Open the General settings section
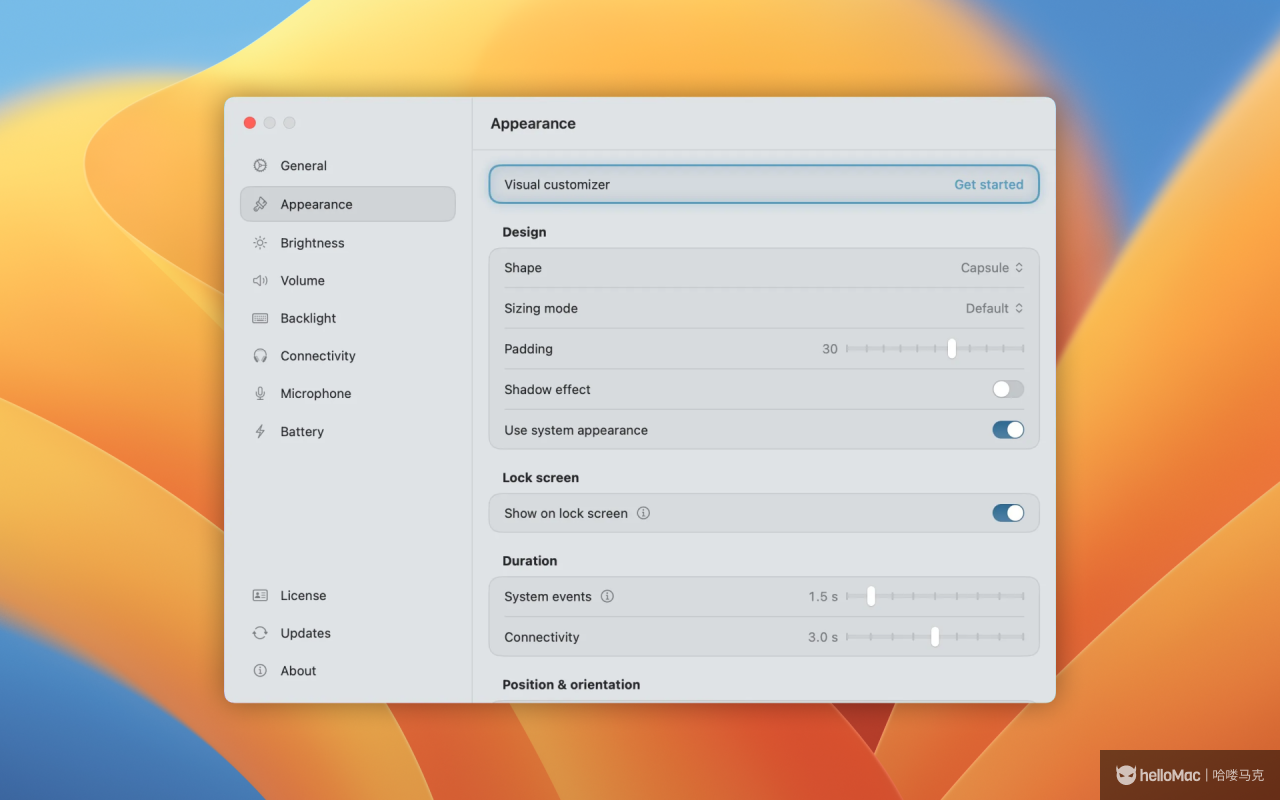 coord(303,166)
